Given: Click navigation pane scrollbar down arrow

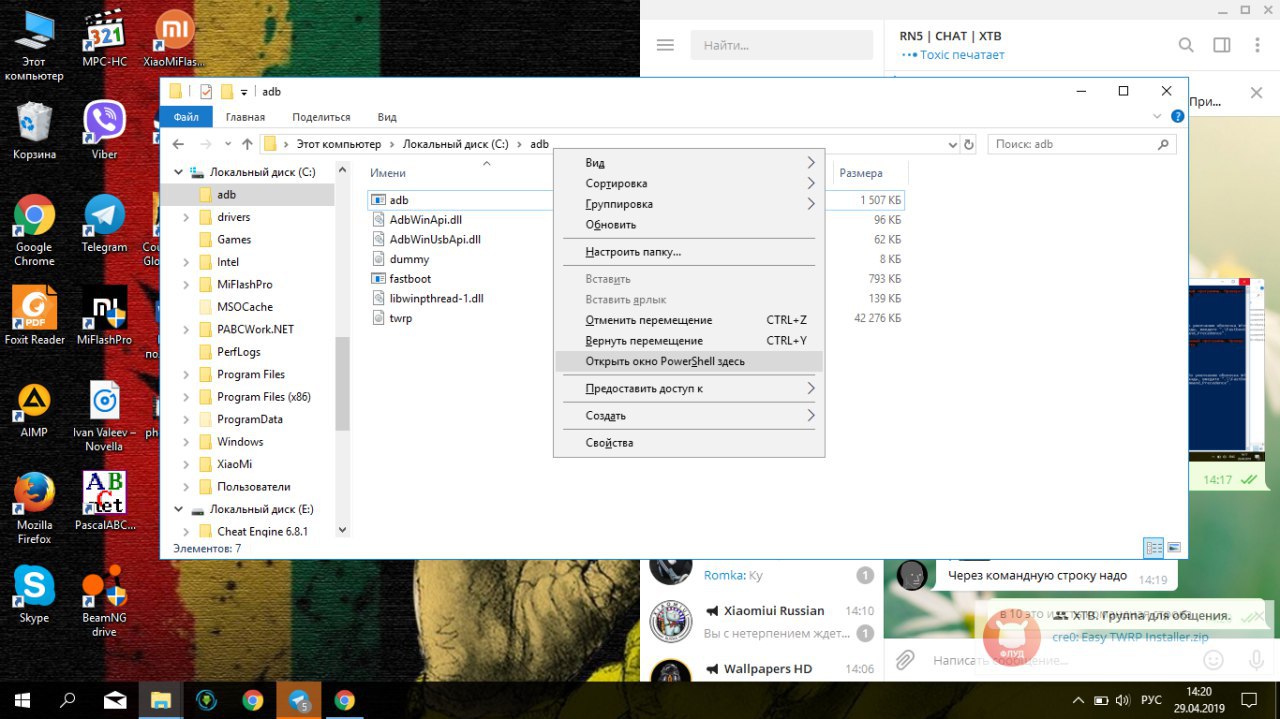Looking at the screenshot, I should [342, 530].
